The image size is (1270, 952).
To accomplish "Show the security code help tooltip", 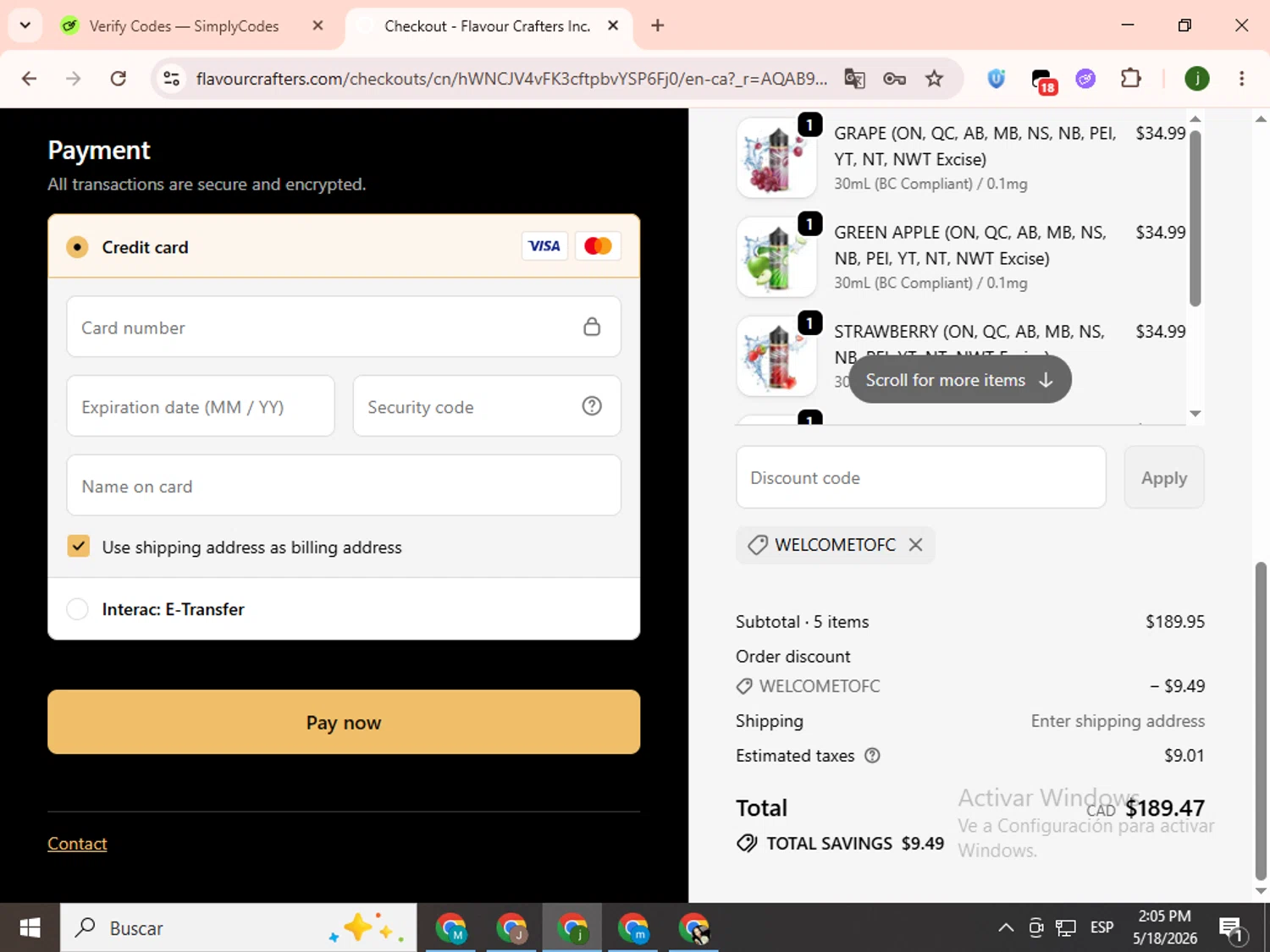I will pos(592,406).
